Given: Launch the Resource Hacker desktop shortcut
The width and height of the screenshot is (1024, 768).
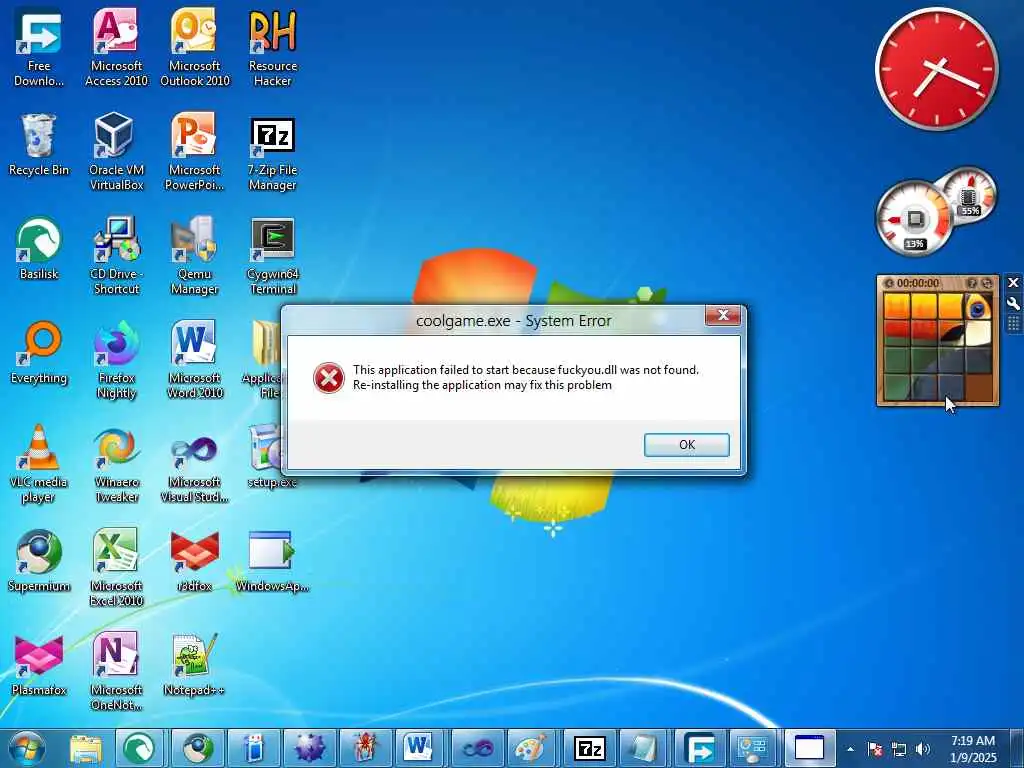Looking at the screenshot, I should (272, 49).
